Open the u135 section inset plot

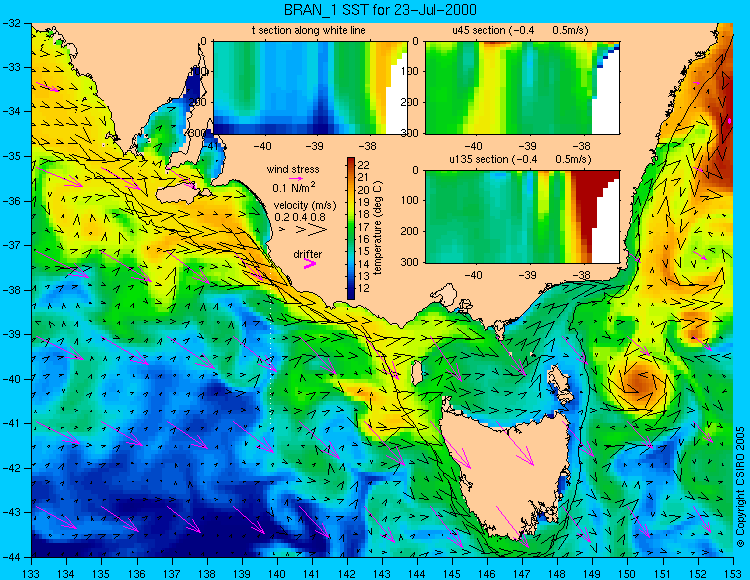pyautogui.click(x=522, y=217)
